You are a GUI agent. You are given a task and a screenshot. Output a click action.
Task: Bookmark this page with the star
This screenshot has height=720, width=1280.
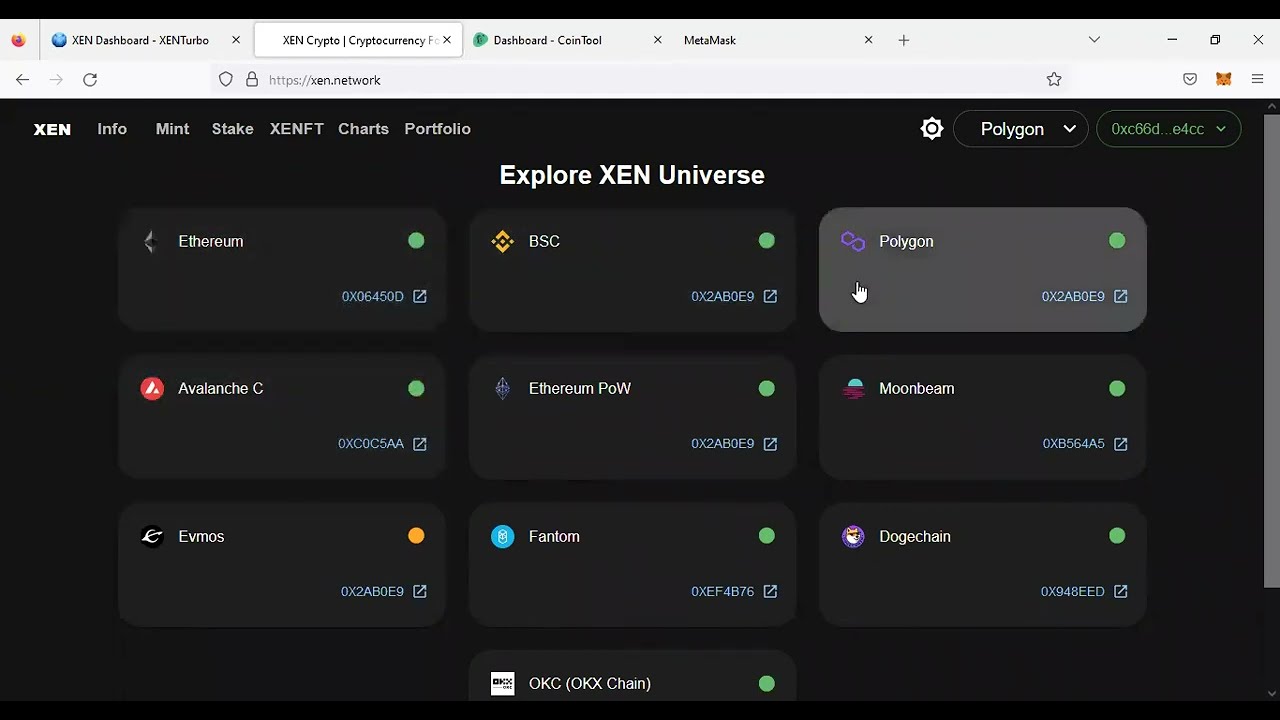[x=1054, y=80]
